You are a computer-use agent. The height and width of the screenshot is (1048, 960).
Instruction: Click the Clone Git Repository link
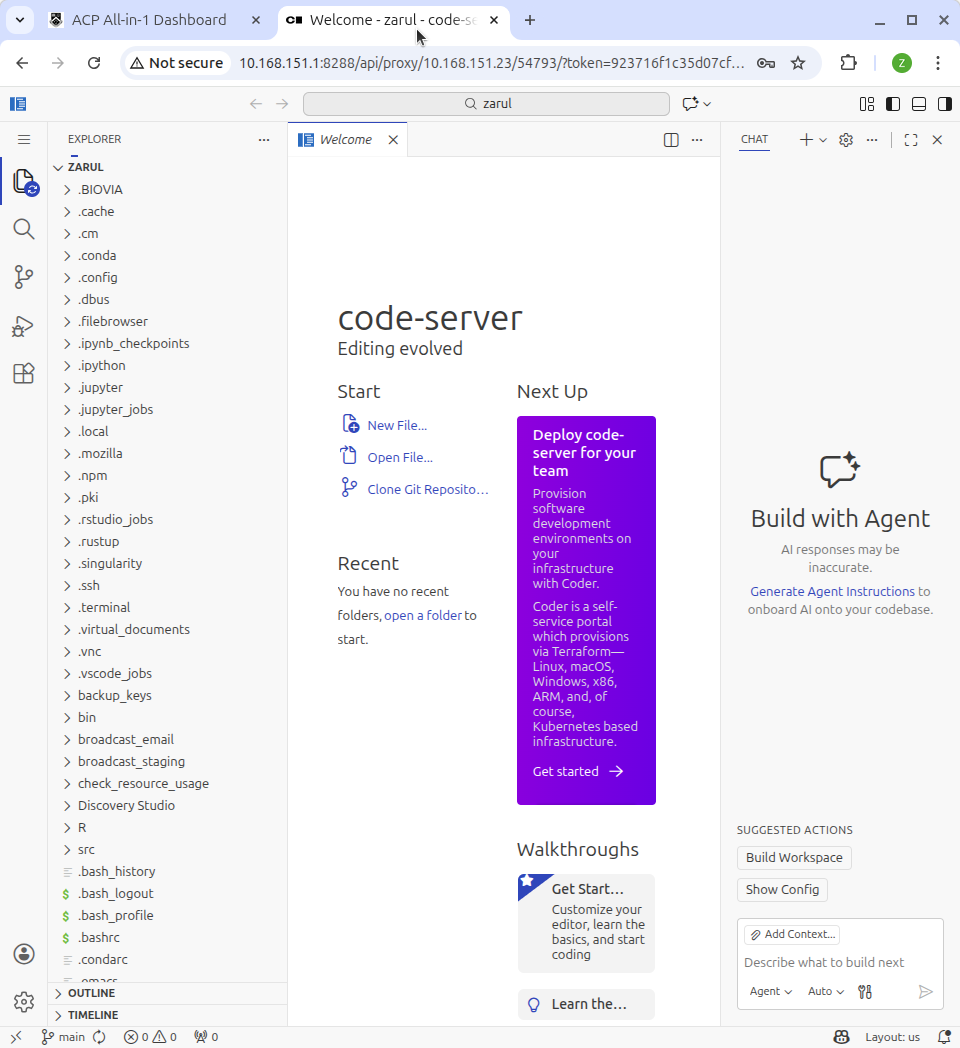click(x=427, y=489)
